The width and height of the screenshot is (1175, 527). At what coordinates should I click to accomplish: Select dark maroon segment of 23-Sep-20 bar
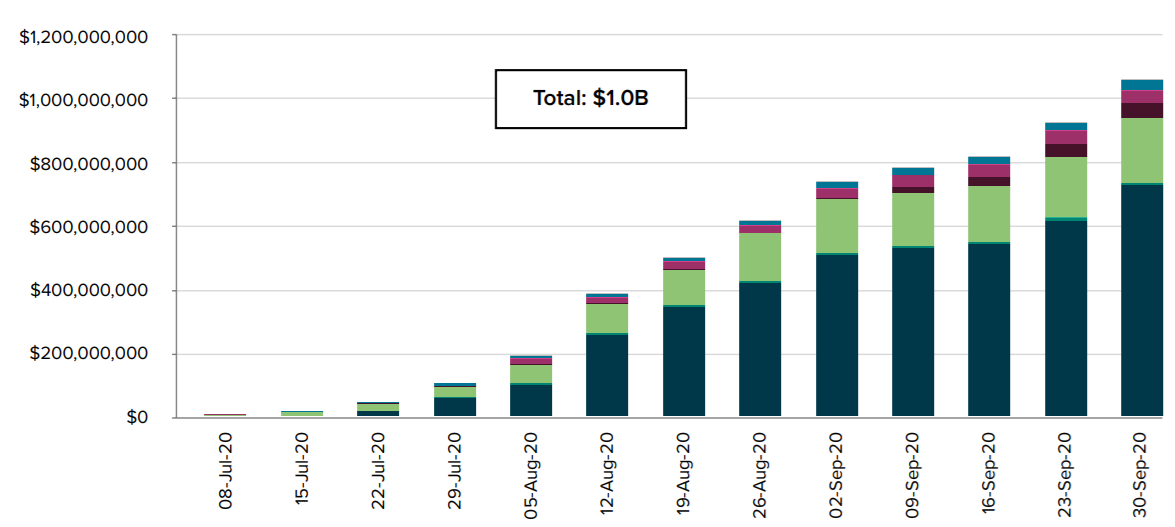(1066, 151)
